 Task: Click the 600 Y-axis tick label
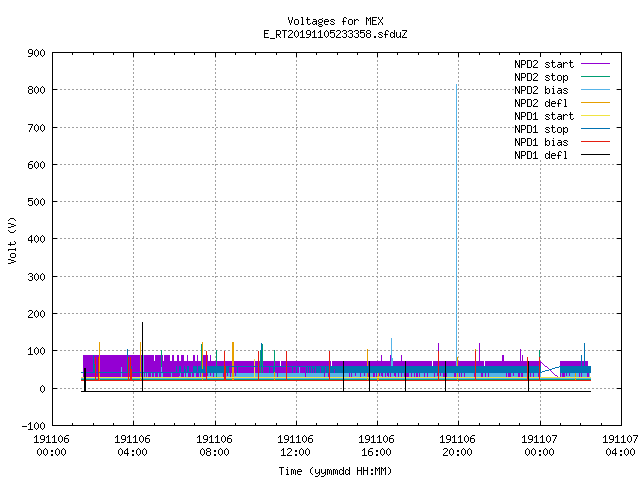[x=36, y=165]
